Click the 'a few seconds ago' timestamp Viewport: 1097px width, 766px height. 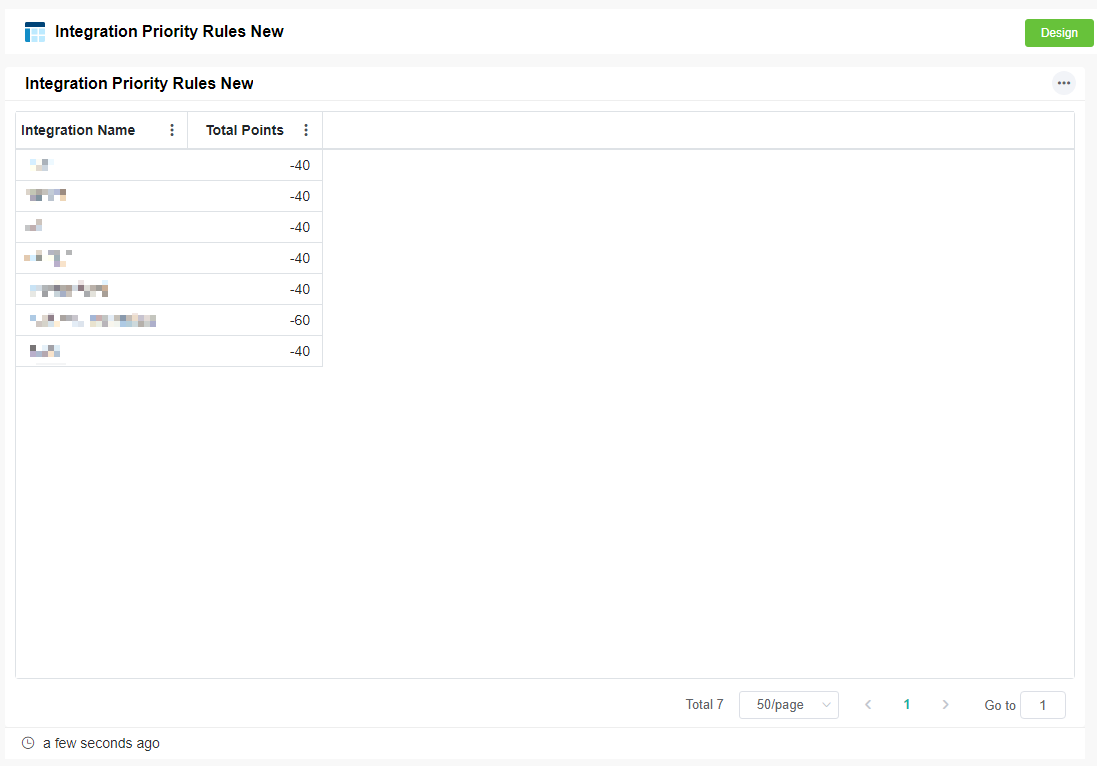[101, 743]
